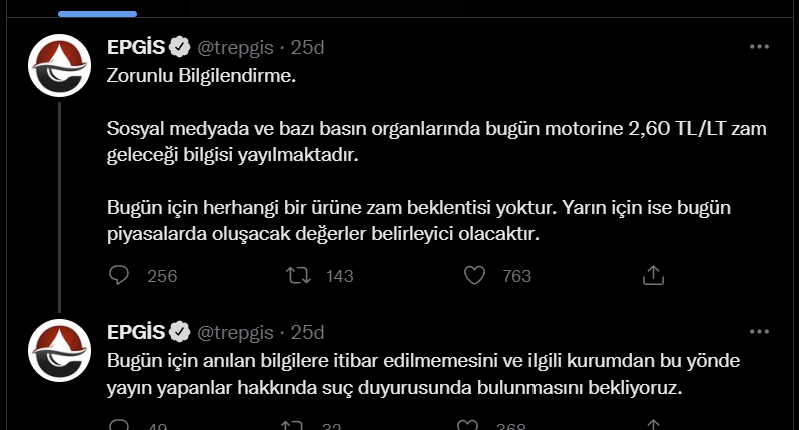This screenshot has width=799, height=430.
Task: Reply to the Zorunlu Bilgilendirme tweet
Action: pyautogui.click(x=119, y=276)
